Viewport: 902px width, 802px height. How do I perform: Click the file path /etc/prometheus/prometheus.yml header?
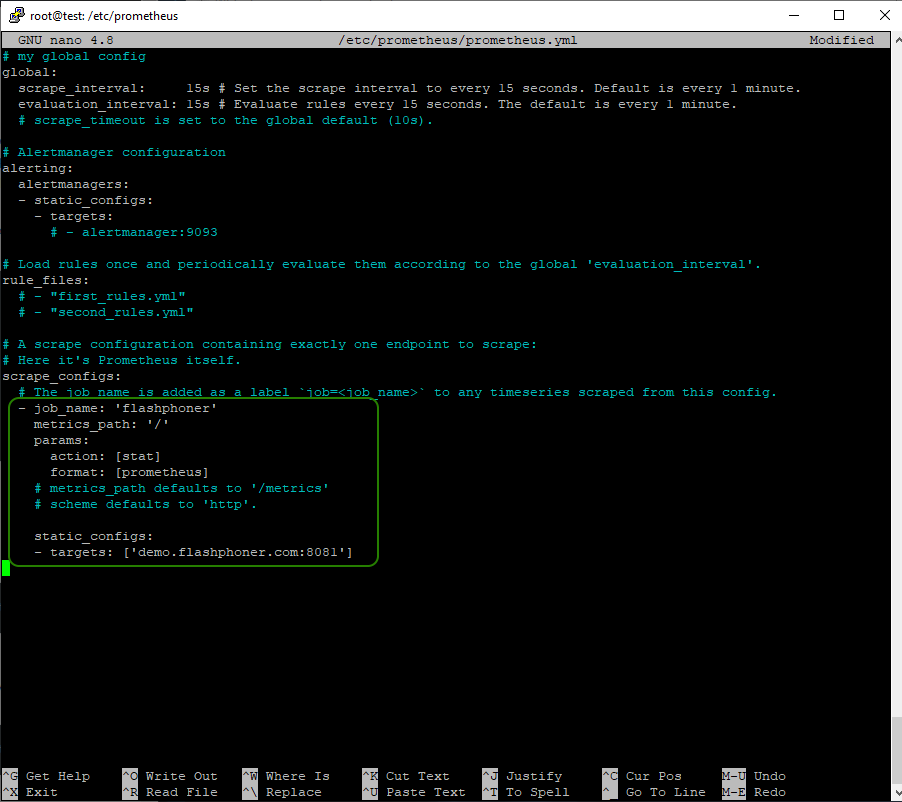(x=457, y=40)
